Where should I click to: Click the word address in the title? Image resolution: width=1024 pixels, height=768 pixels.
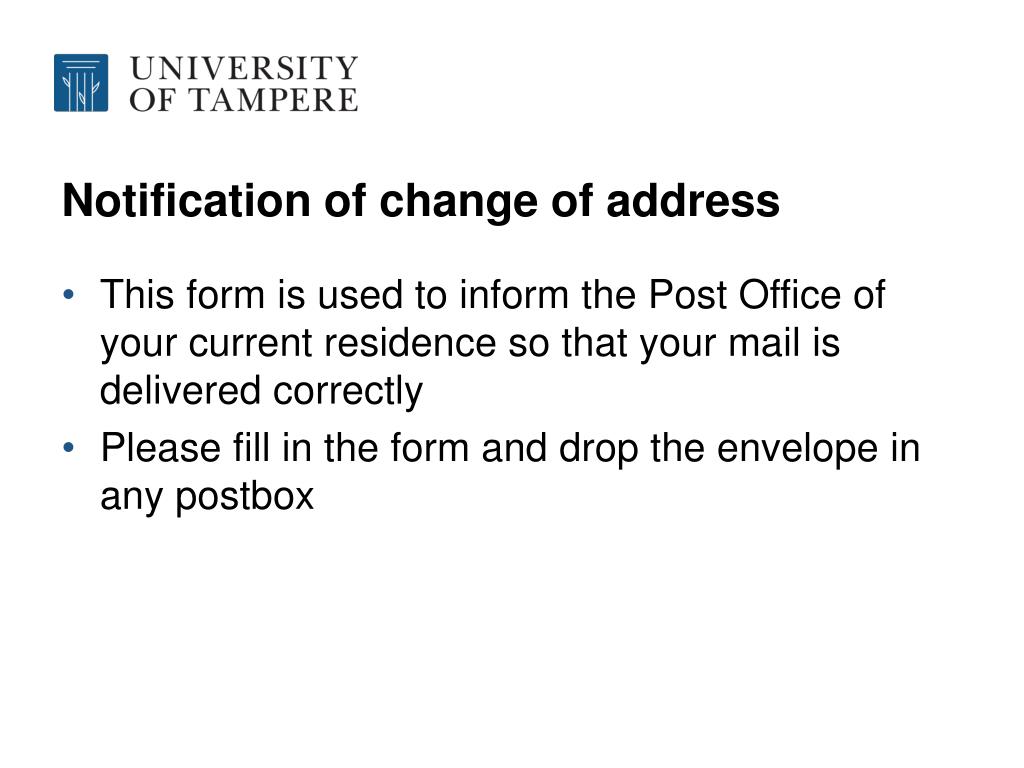(693, 200)
